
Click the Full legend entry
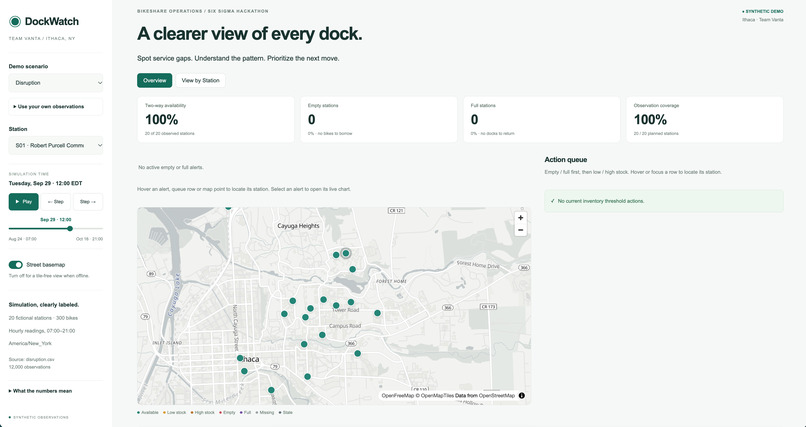(x=246, y=413)
